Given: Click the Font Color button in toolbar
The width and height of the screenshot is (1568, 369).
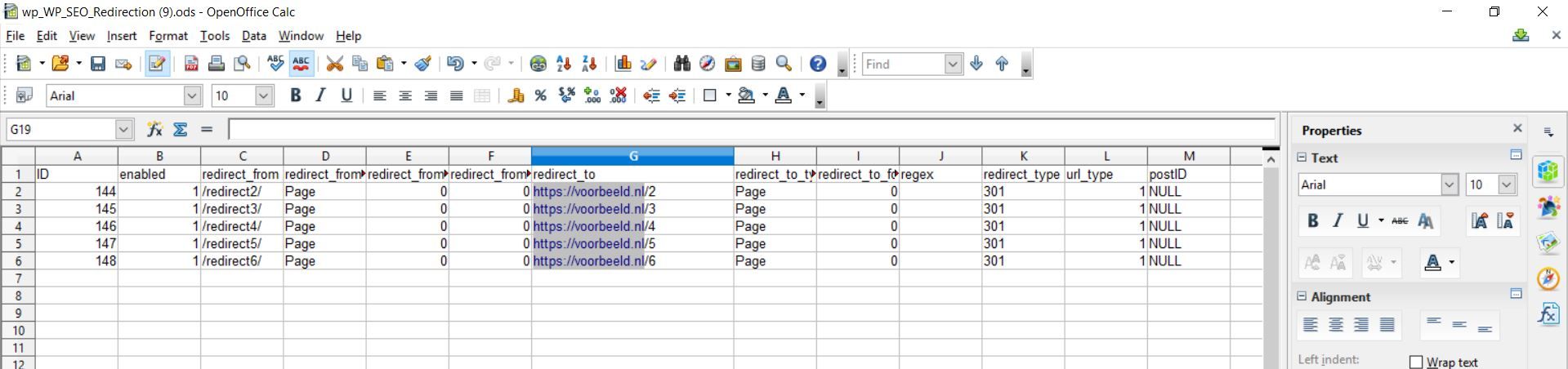Looking at the screenshot, I should pos(783,96).
